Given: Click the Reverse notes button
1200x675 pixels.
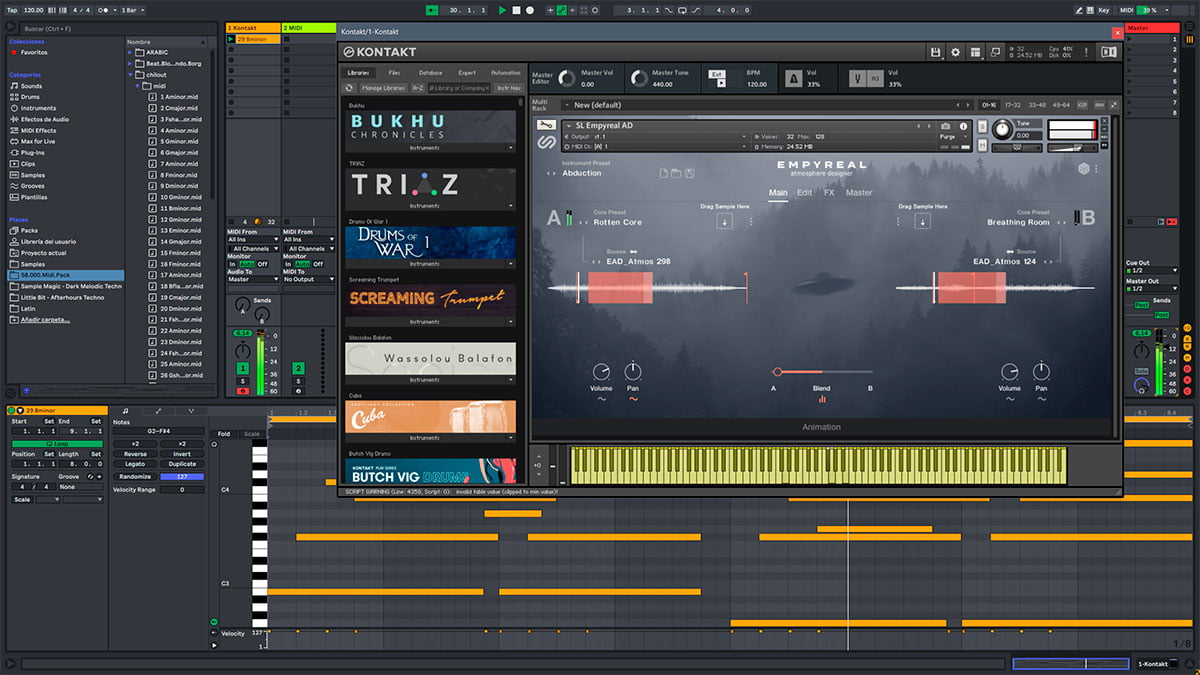Looking at the screenshot, I should (135, 454).
